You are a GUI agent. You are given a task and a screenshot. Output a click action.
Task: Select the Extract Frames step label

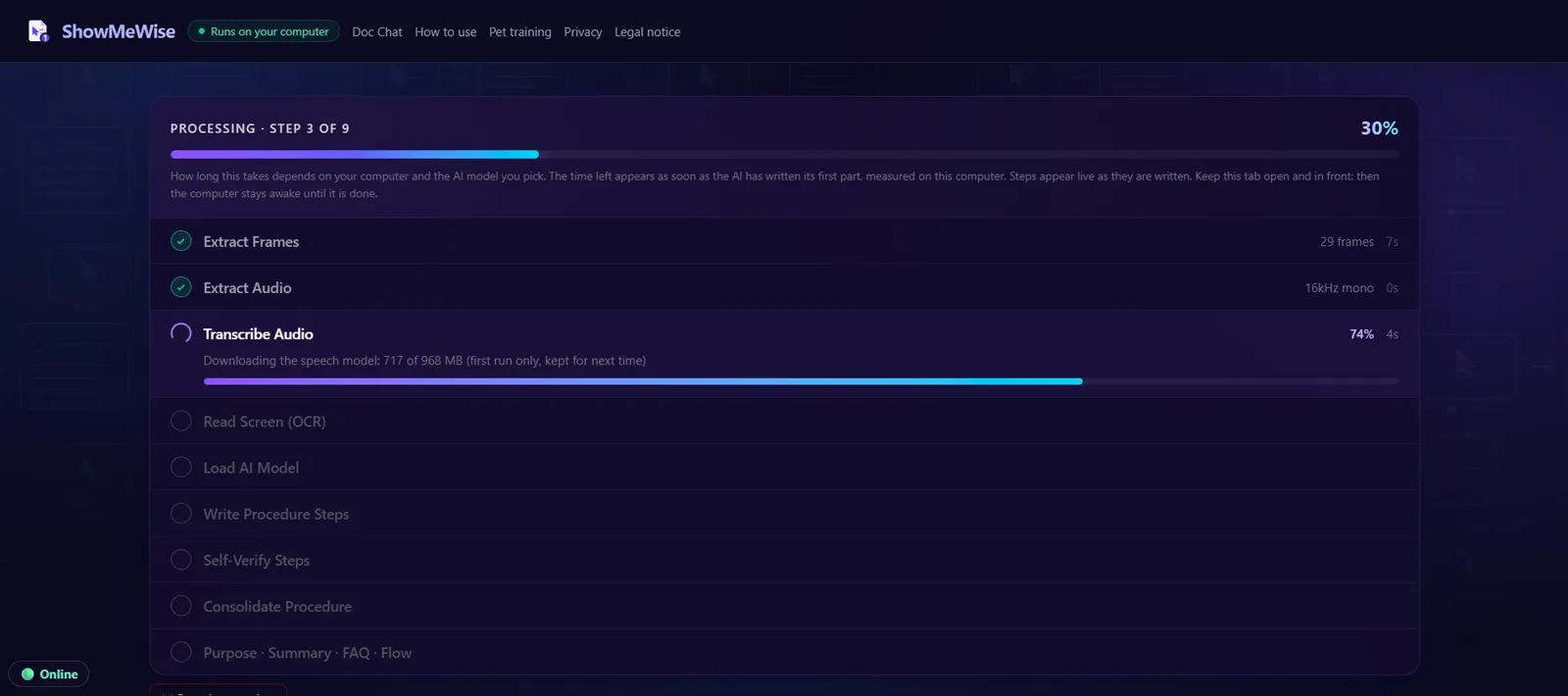coord(251,242)
